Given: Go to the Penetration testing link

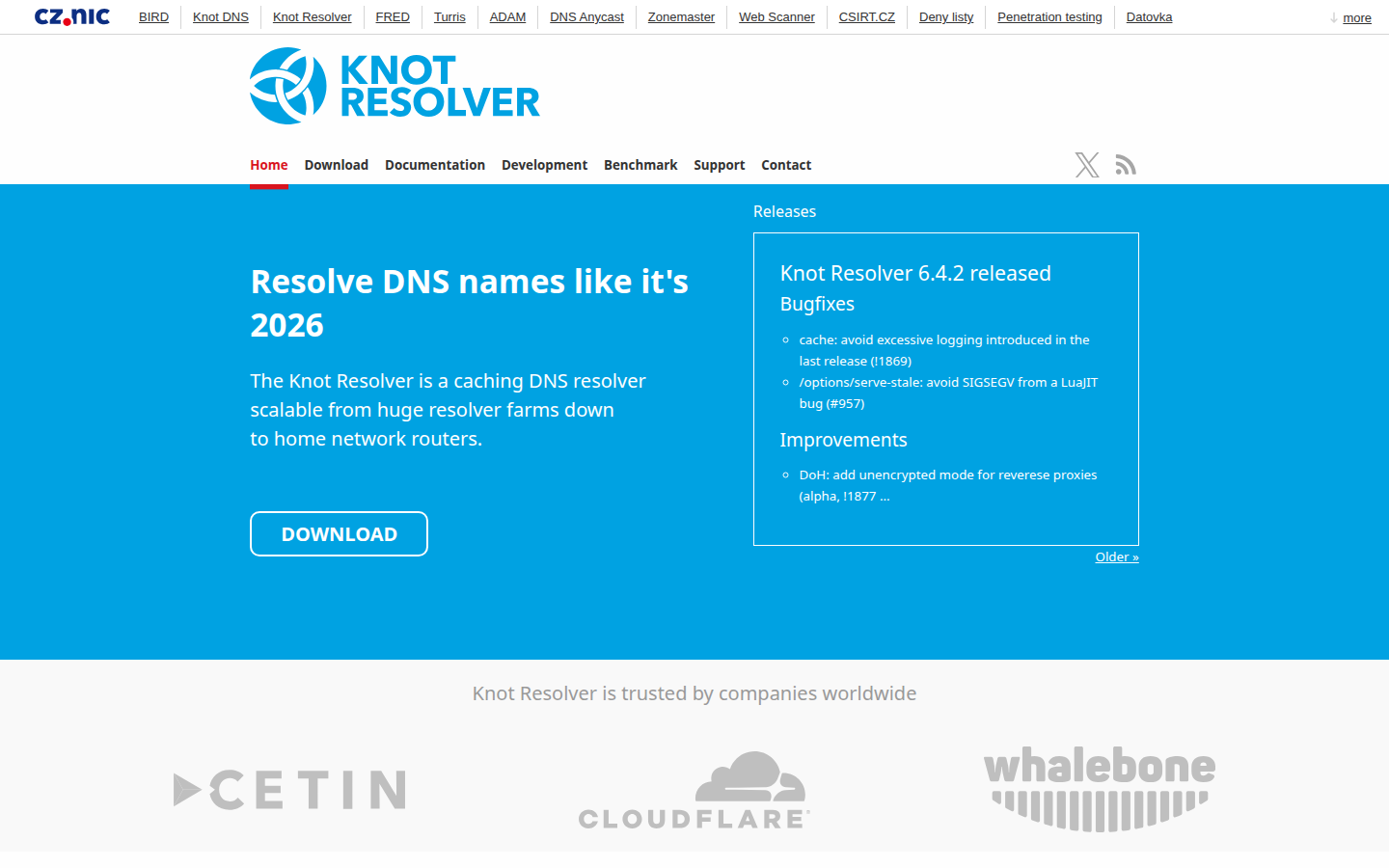Looking at the screenshot, I should (x=1049, y=17).
